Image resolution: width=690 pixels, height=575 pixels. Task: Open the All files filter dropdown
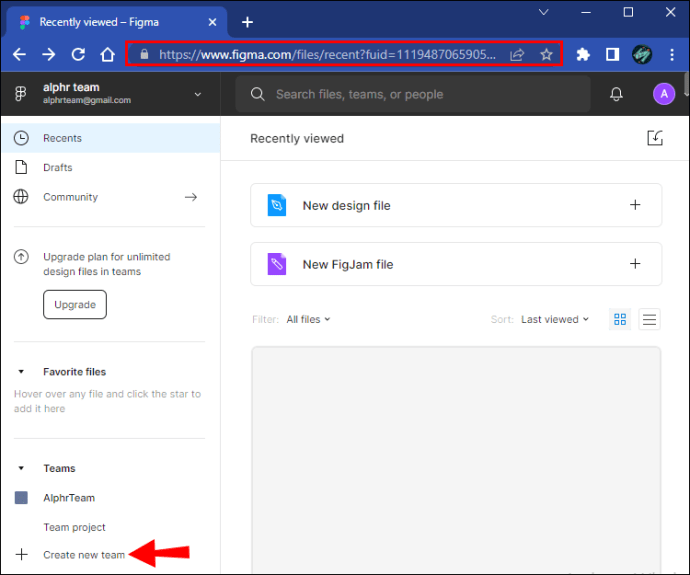tap(308, 320)
